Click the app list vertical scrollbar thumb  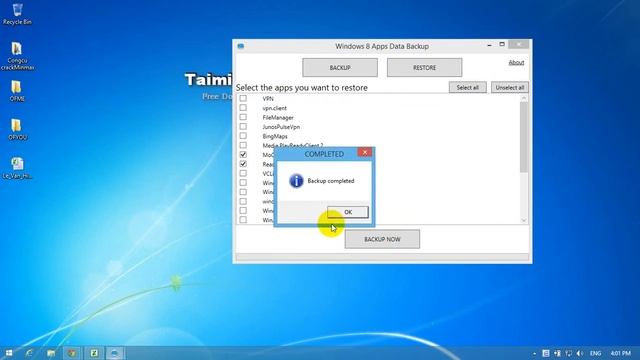pos(524,137)
